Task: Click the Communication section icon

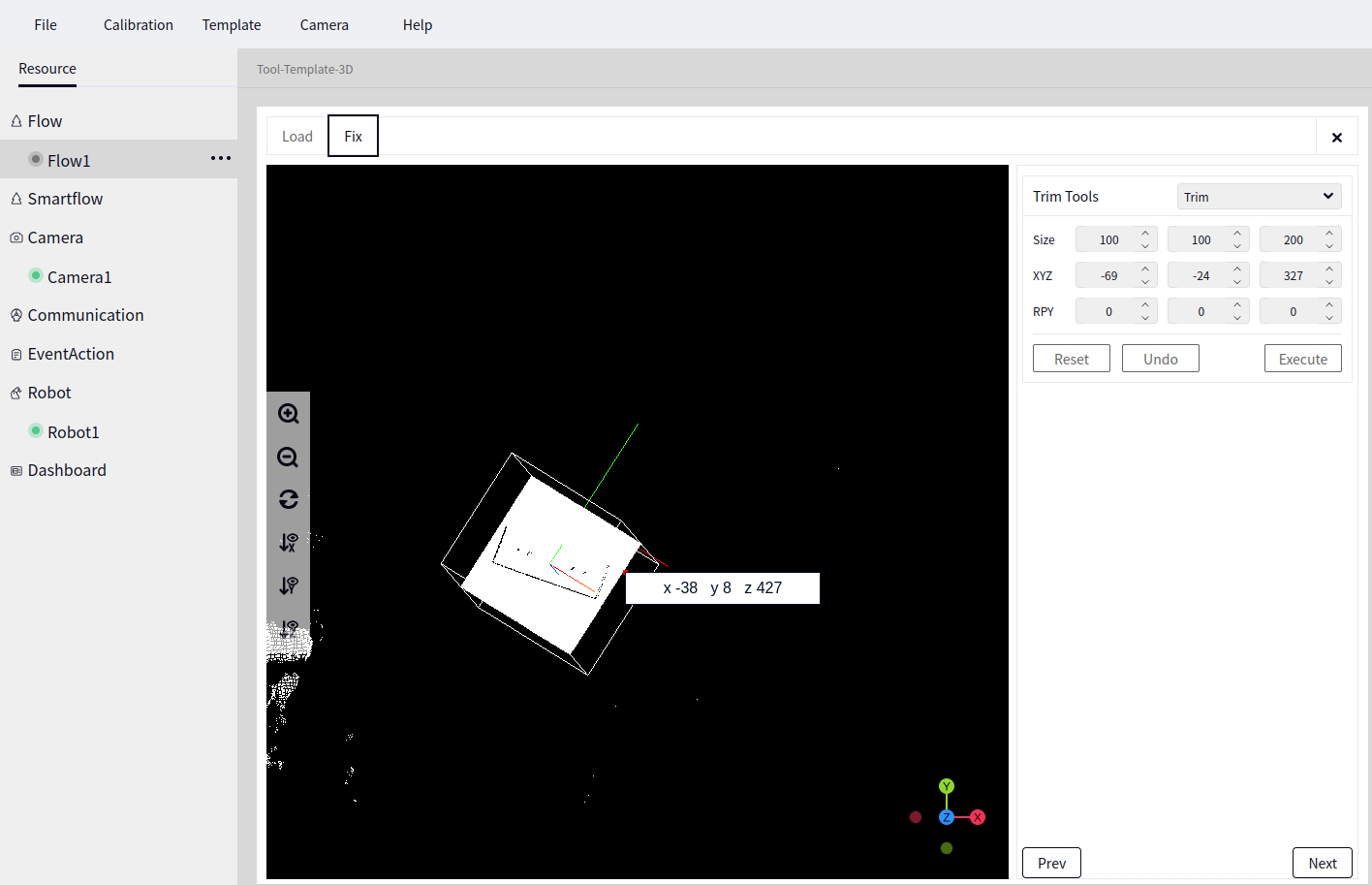Action: pyautogui.click(x=16, y=315)
